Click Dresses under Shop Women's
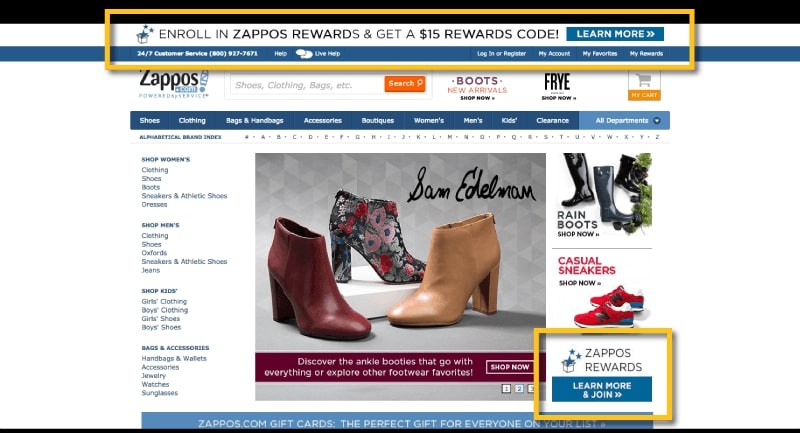Viewport: 800px width, 433px height. (154, 205)
